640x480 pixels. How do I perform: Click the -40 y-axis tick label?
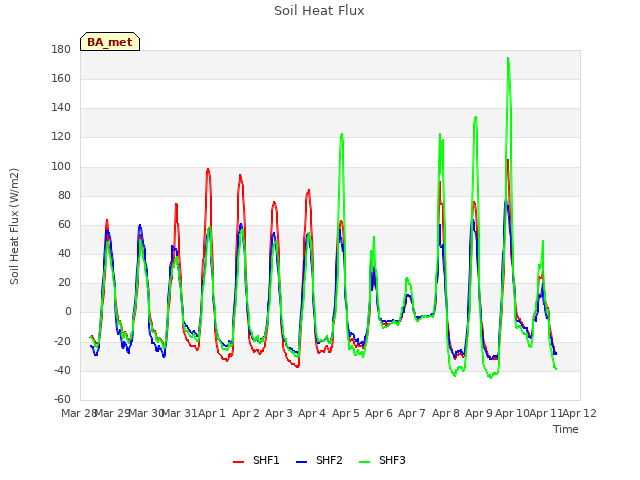pyautogui.click(x=62, y=370)
